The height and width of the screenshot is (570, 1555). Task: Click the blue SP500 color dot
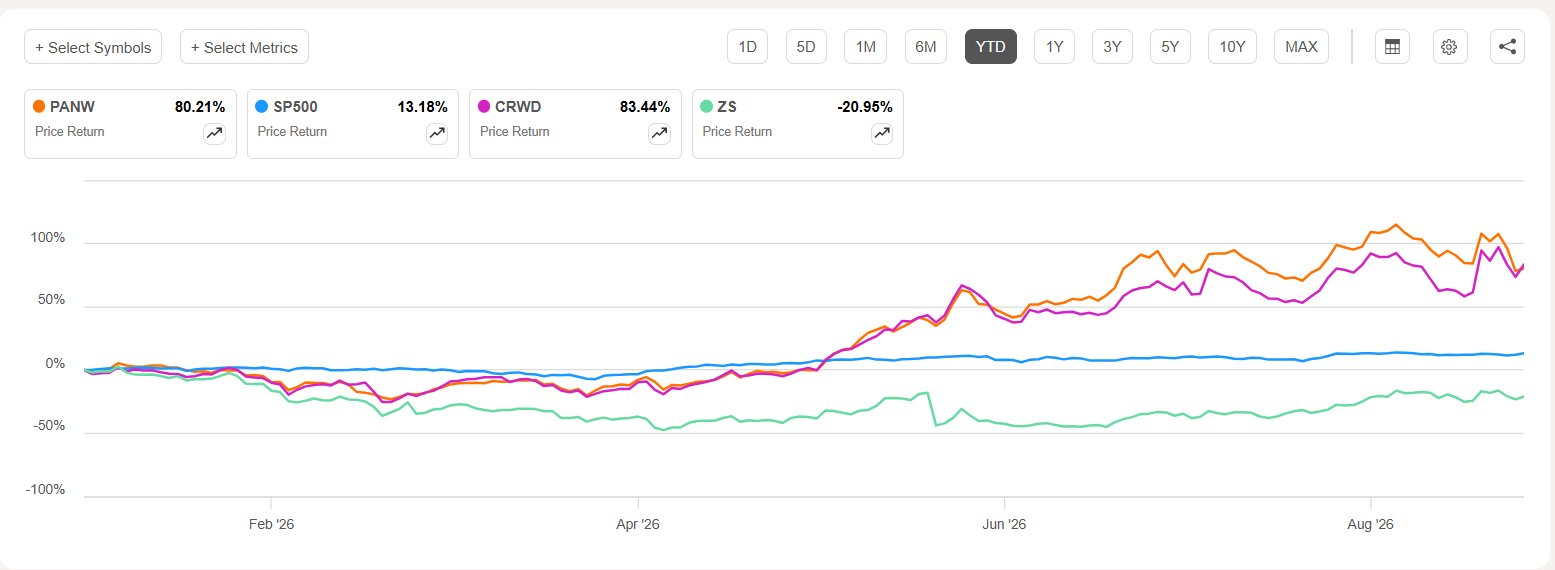[x=262, y=106]
